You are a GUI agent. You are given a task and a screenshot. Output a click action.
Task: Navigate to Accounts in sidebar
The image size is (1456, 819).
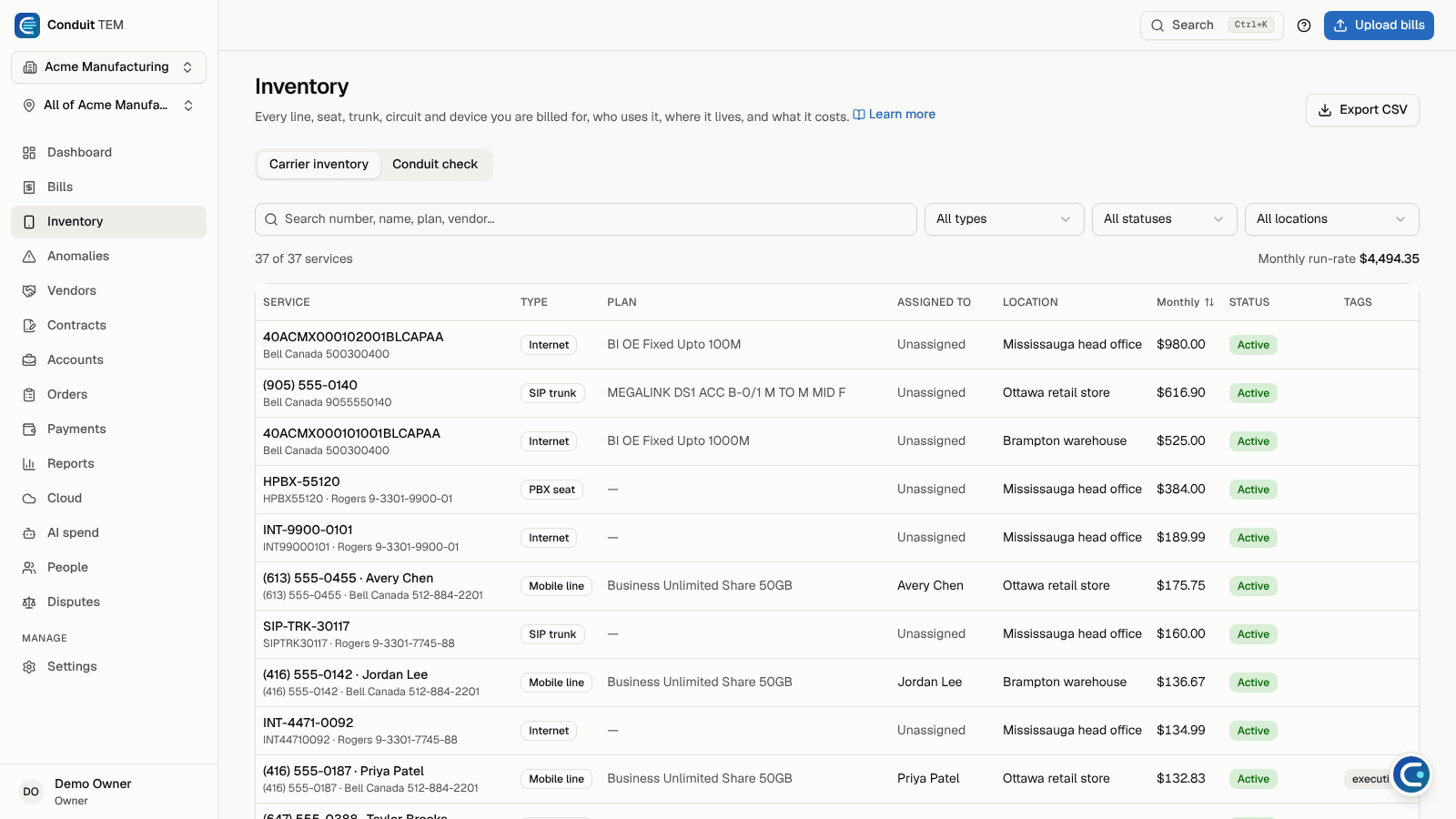tap(108, 360)
